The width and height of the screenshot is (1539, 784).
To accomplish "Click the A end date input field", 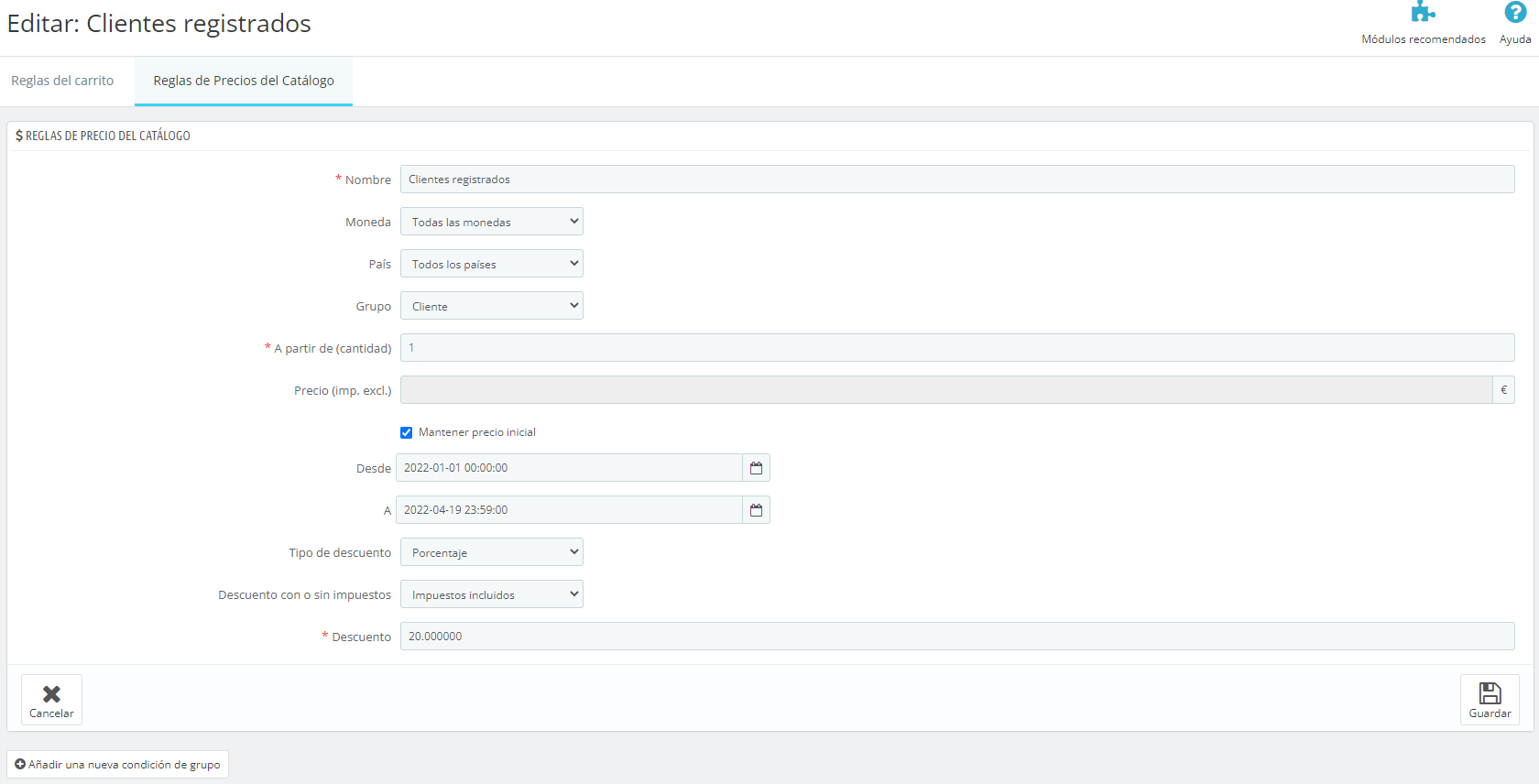I will coord(569,510).
